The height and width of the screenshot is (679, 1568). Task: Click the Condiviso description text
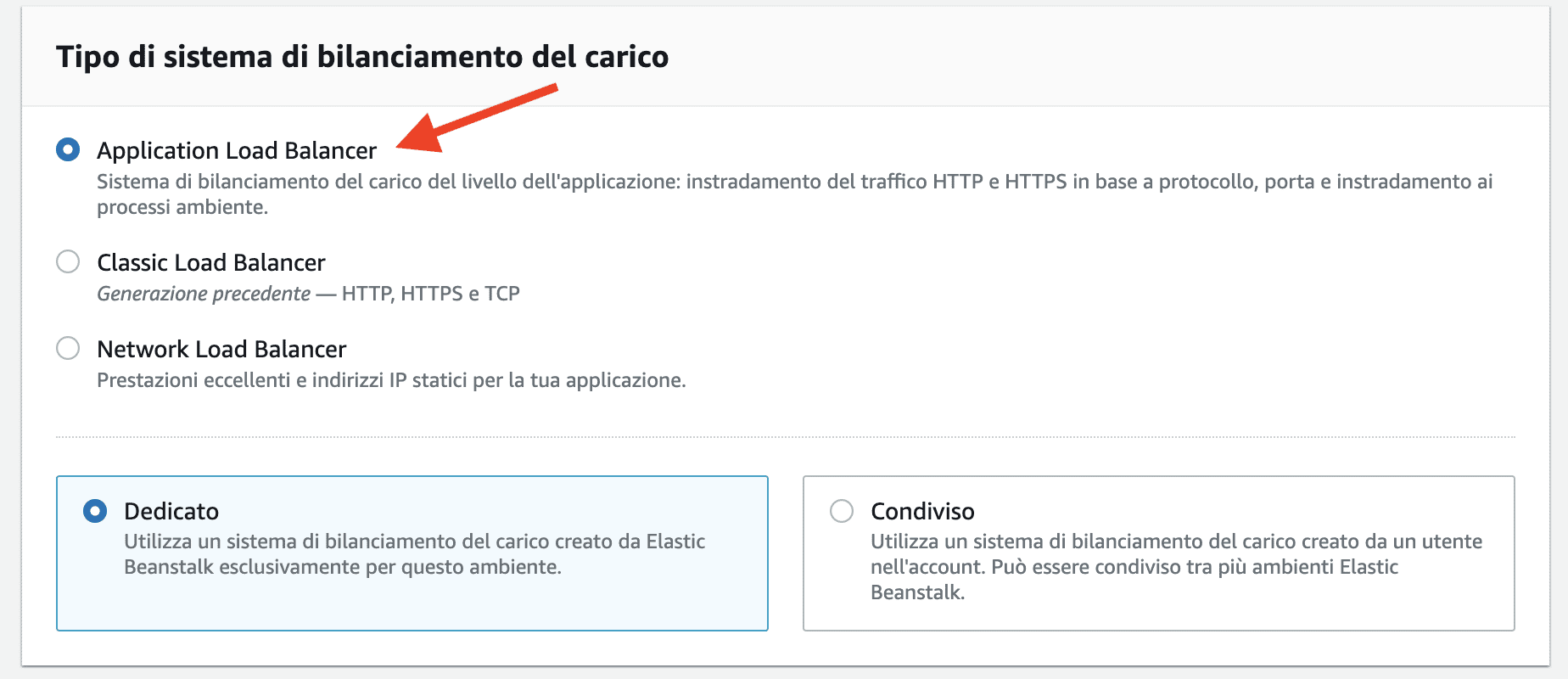point(1175,567)
